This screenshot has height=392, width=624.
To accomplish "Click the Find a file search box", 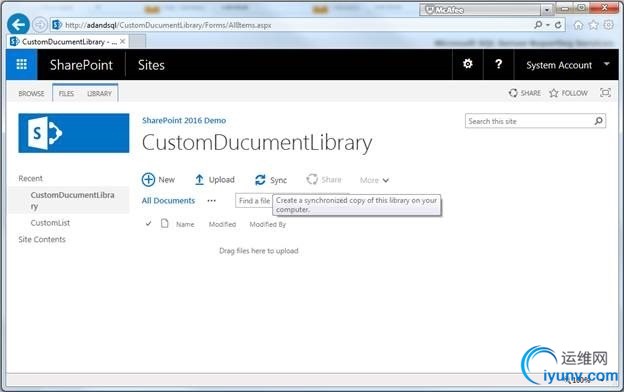I will 254,201.
